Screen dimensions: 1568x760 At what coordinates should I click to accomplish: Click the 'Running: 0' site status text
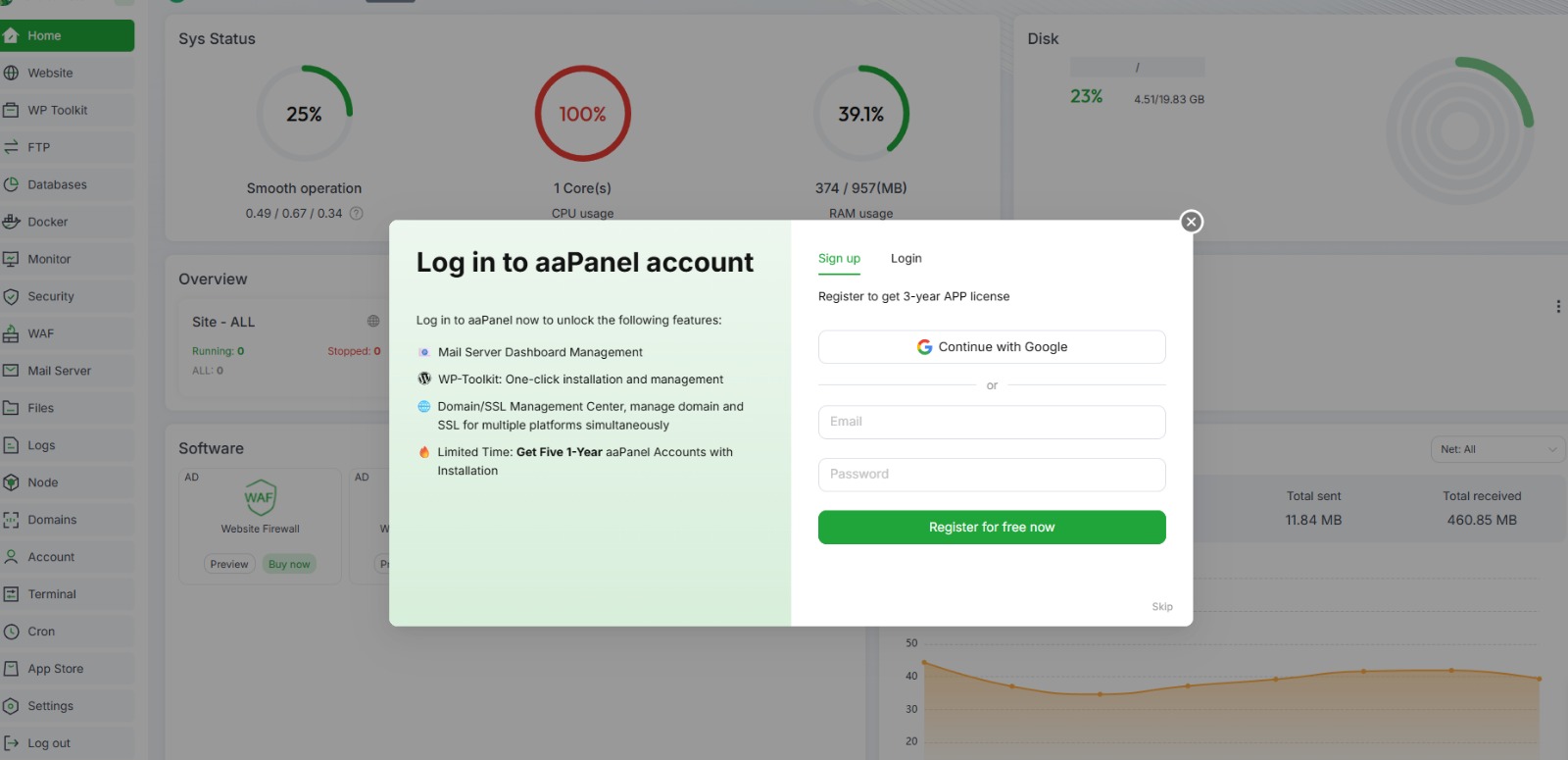[x=219, y=351]
